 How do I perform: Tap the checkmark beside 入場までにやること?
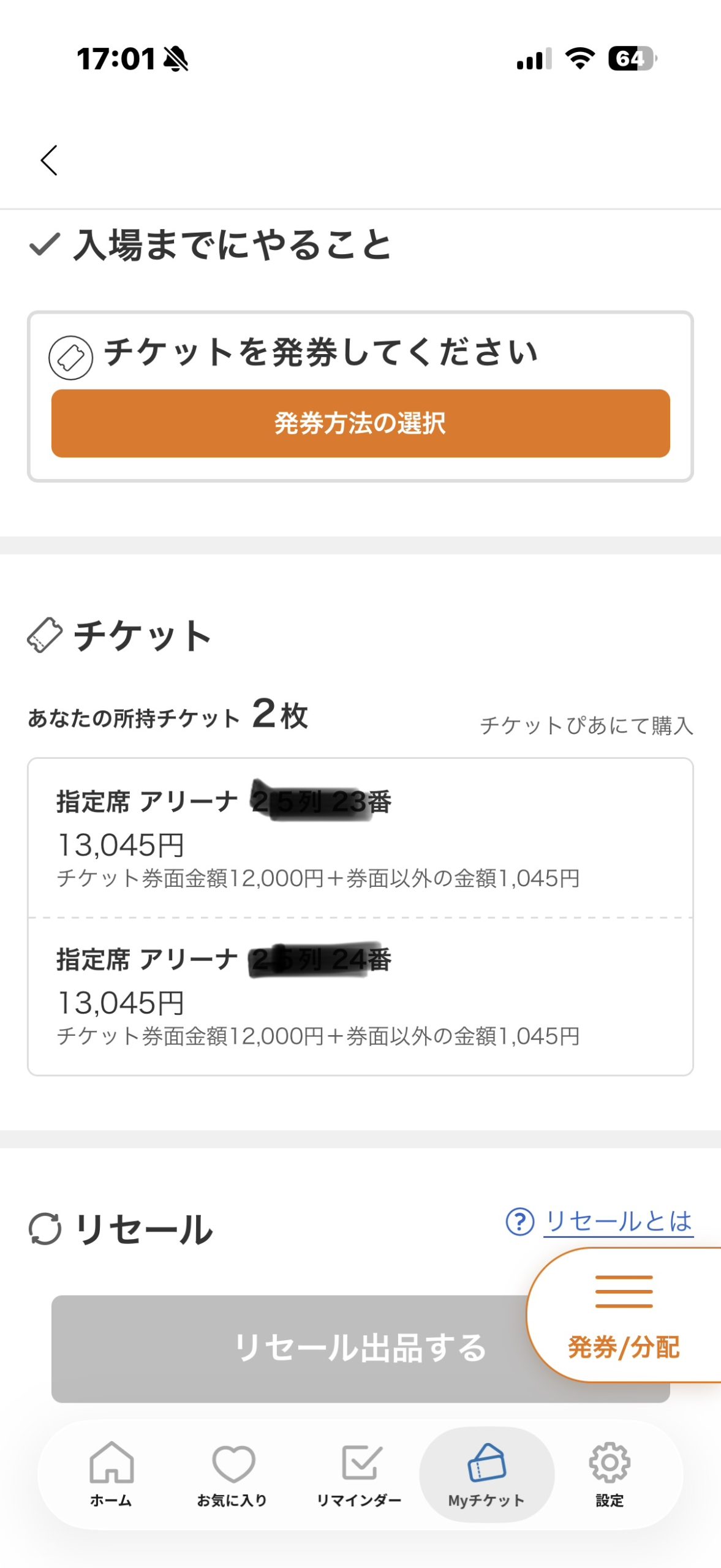pos(44,244)
